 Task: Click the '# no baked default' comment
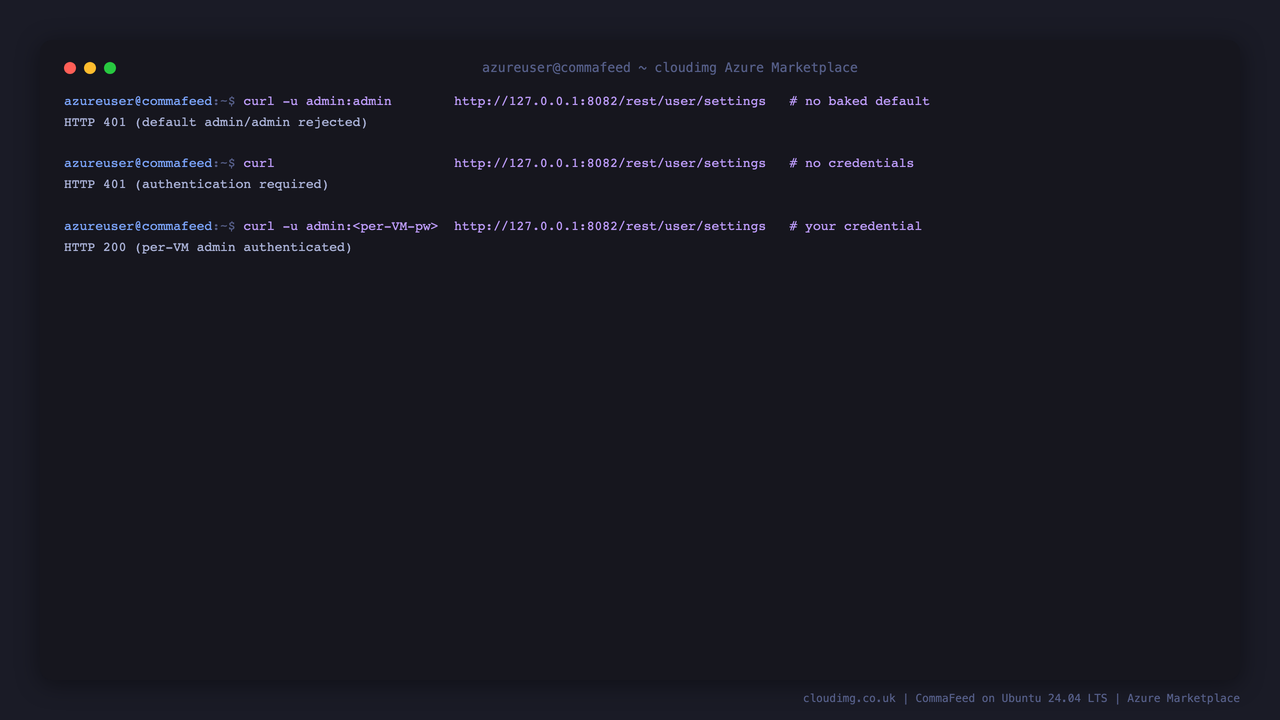[859, 101]
